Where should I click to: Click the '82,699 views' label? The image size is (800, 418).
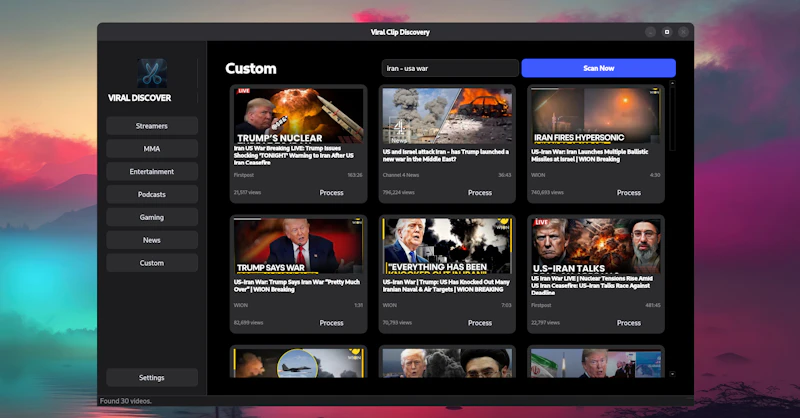pyautogui.click(x=248, y=323)
